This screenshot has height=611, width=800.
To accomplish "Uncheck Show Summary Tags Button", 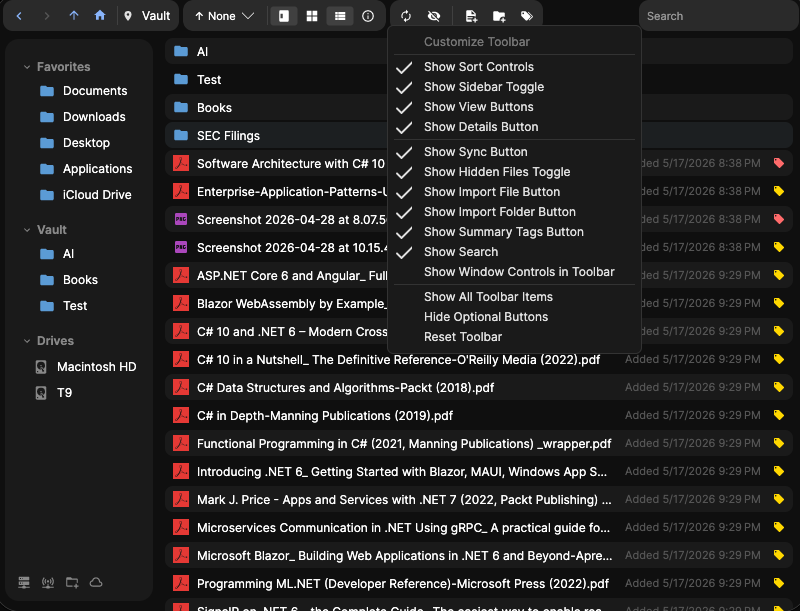I will [x=514, y=232].
